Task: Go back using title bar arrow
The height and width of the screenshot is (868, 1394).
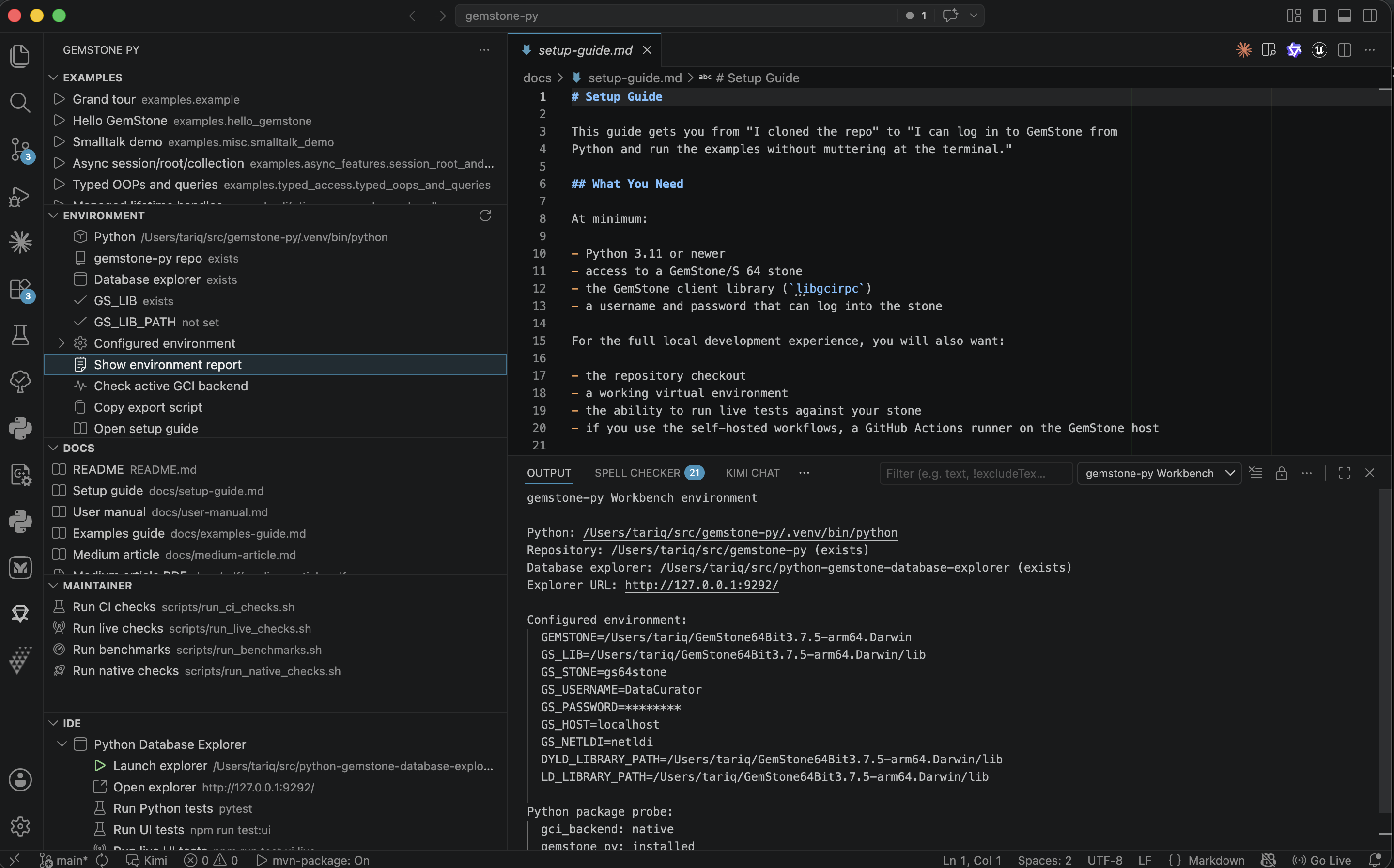Action: (414, 15)
